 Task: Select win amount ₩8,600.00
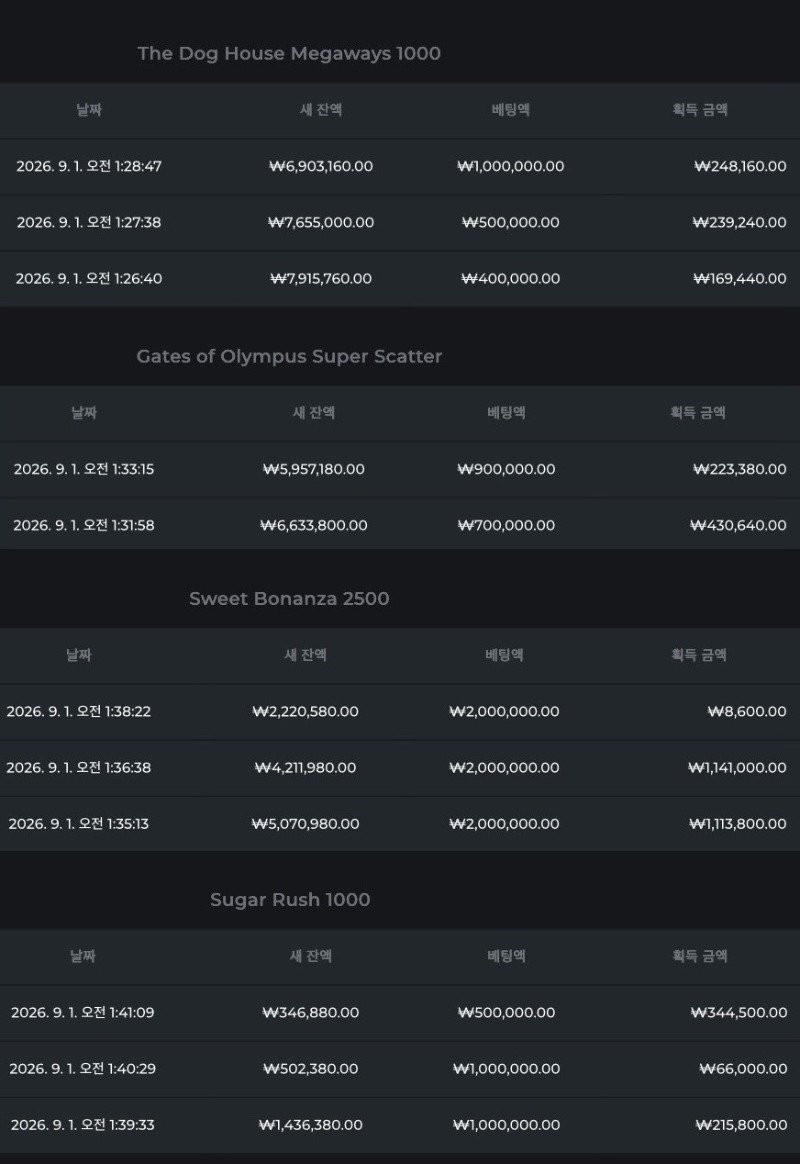click(x=747, y=711)
